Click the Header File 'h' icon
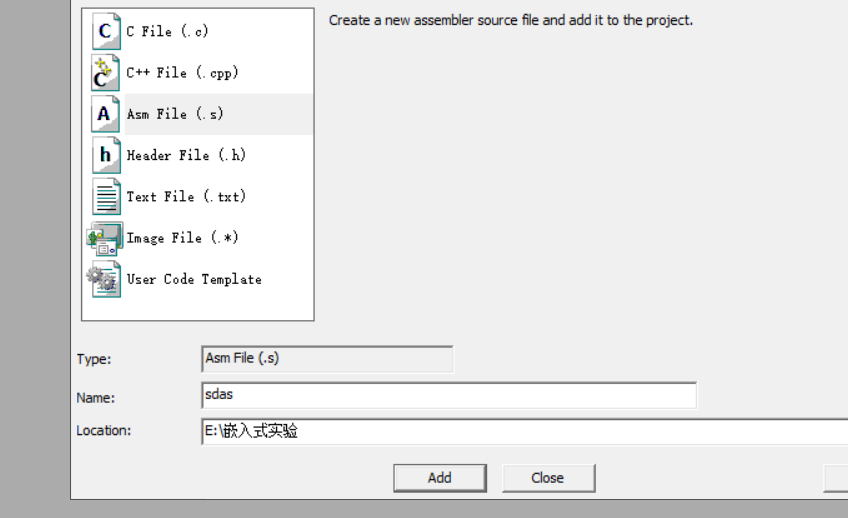This screenshot has width=848, height=518. pos(105,155)
